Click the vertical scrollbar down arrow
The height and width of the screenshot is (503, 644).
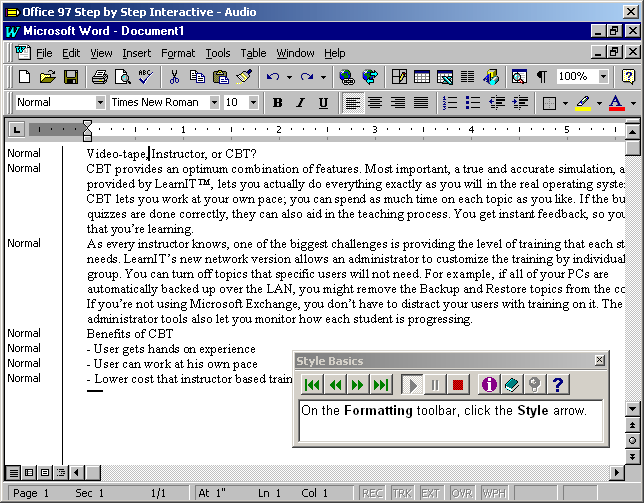[x=632, y=409]
